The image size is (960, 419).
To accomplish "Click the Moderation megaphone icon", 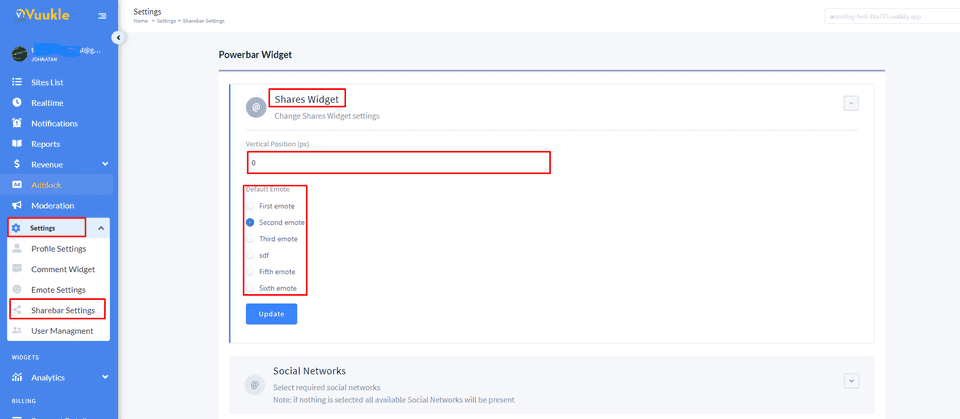I will [17, 206].
